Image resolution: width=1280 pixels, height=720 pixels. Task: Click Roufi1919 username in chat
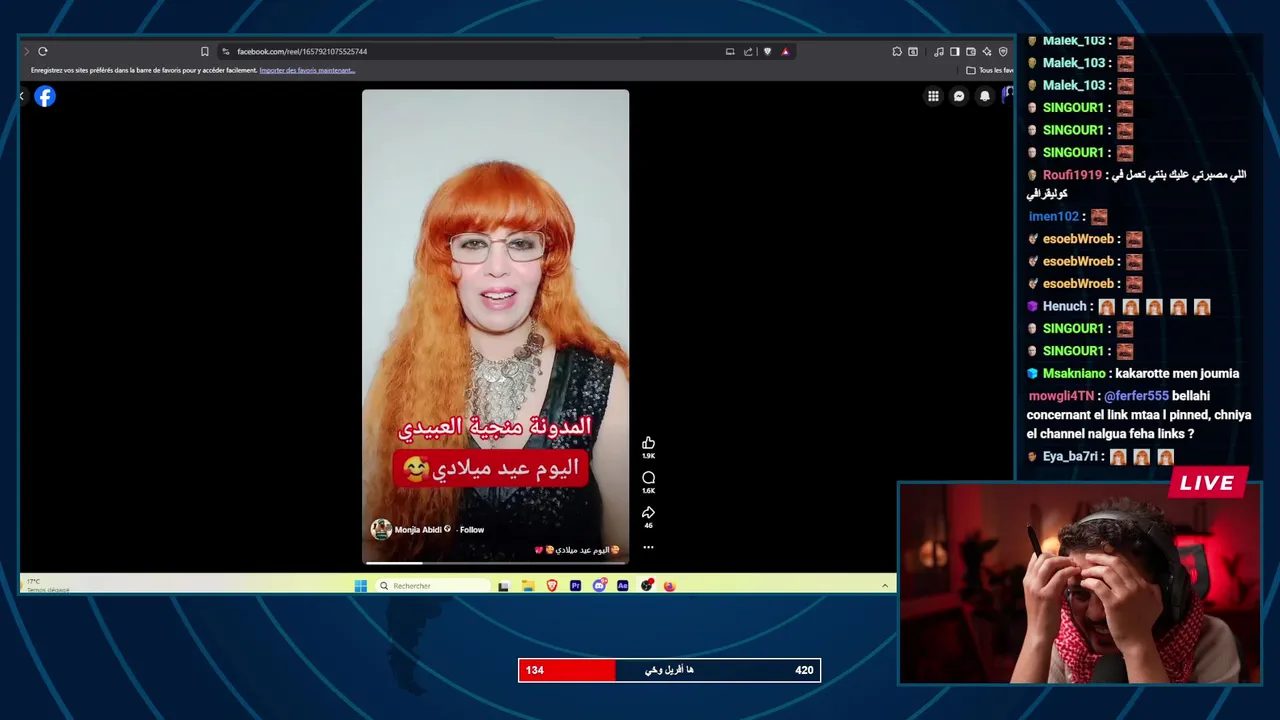click(x=1072, y=175)
